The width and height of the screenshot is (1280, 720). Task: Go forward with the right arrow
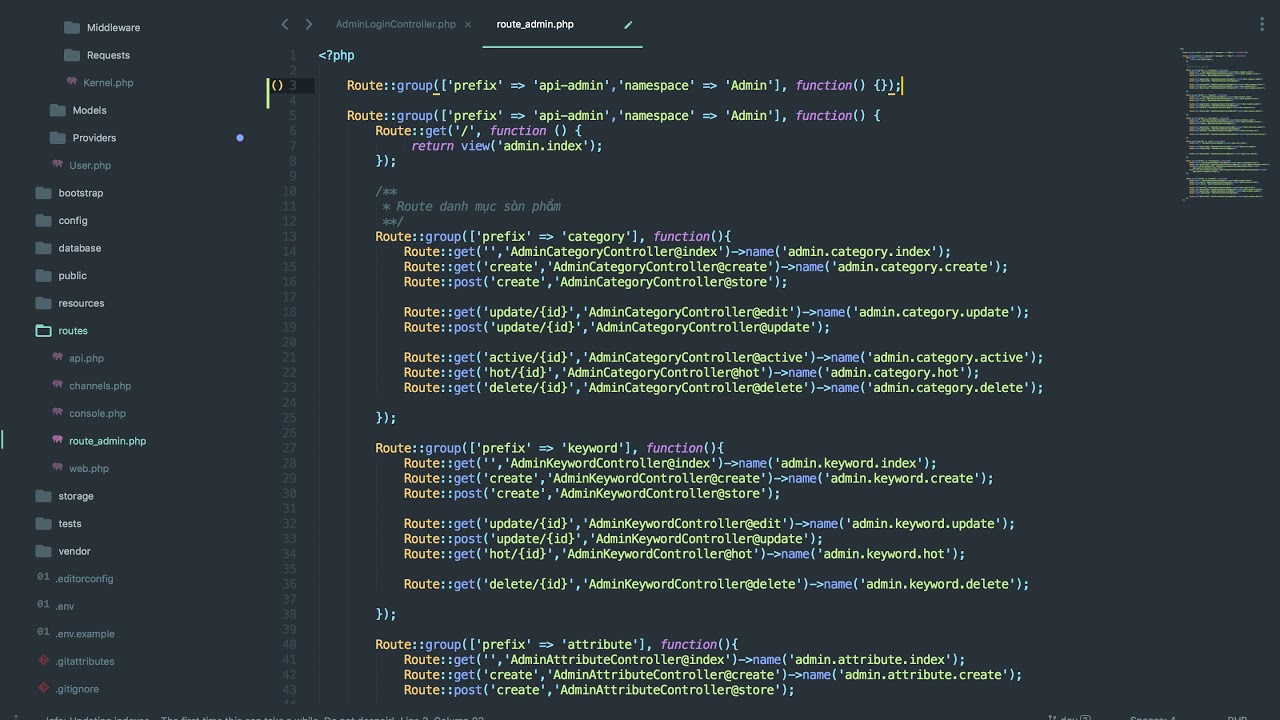(308, 24)
